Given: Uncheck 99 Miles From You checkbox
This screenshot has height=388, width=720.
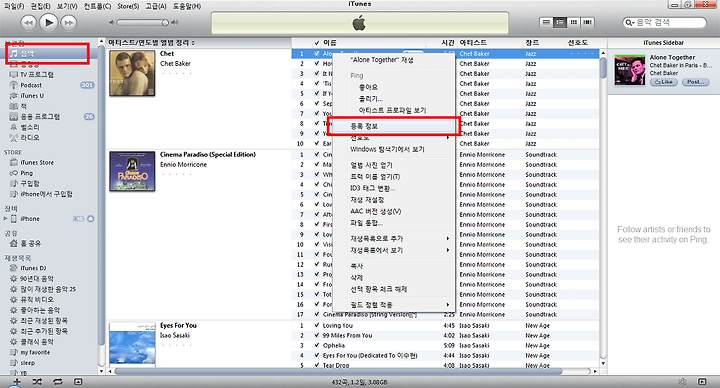Looking at the screenshot, I should point(316,335).
